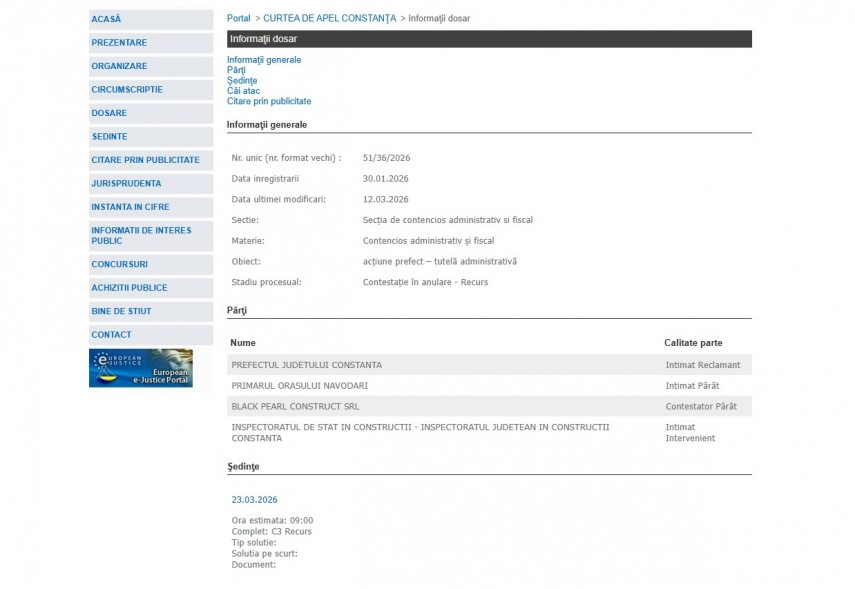Open the CONTACT page from sidebar
This screenshot has height=589, width=855.
click(x=111, y=335)
